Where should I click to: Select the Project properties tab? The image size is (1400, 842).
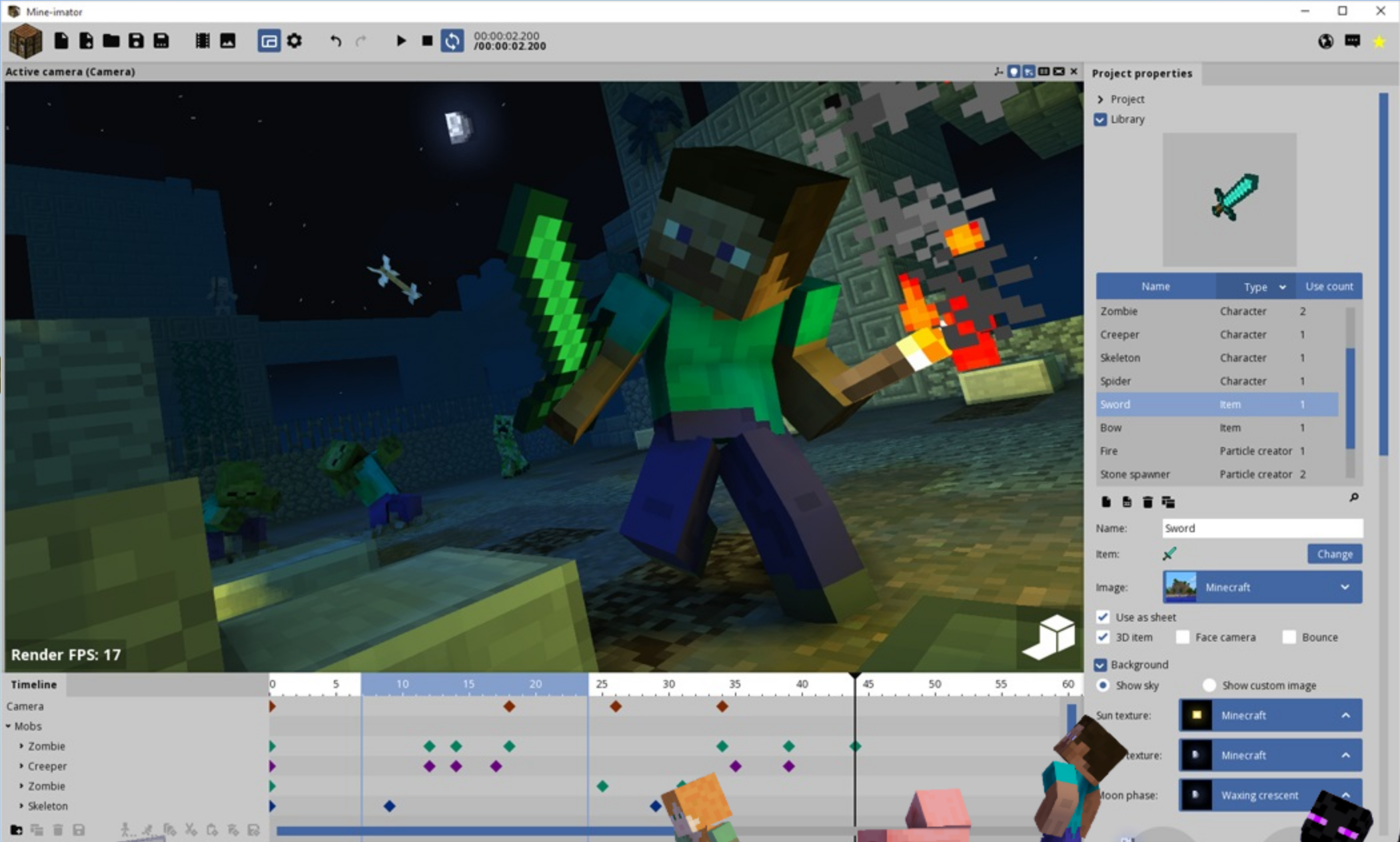[1142, 73]
